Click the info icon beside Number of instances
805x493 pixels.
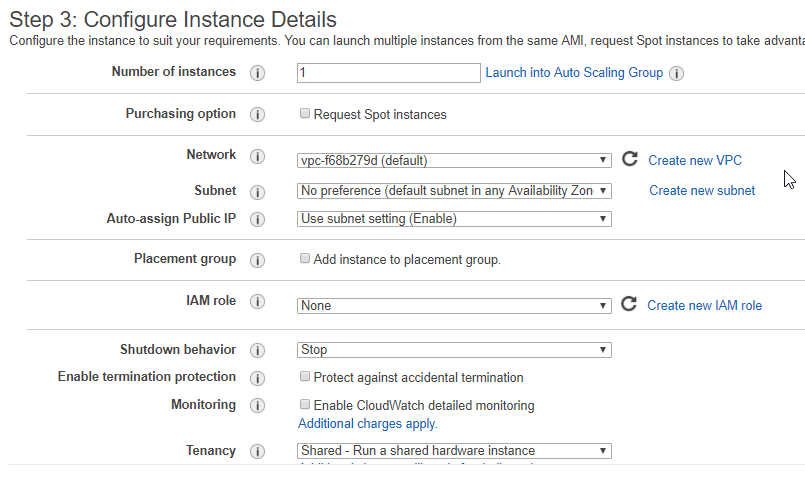pos(257,73)
